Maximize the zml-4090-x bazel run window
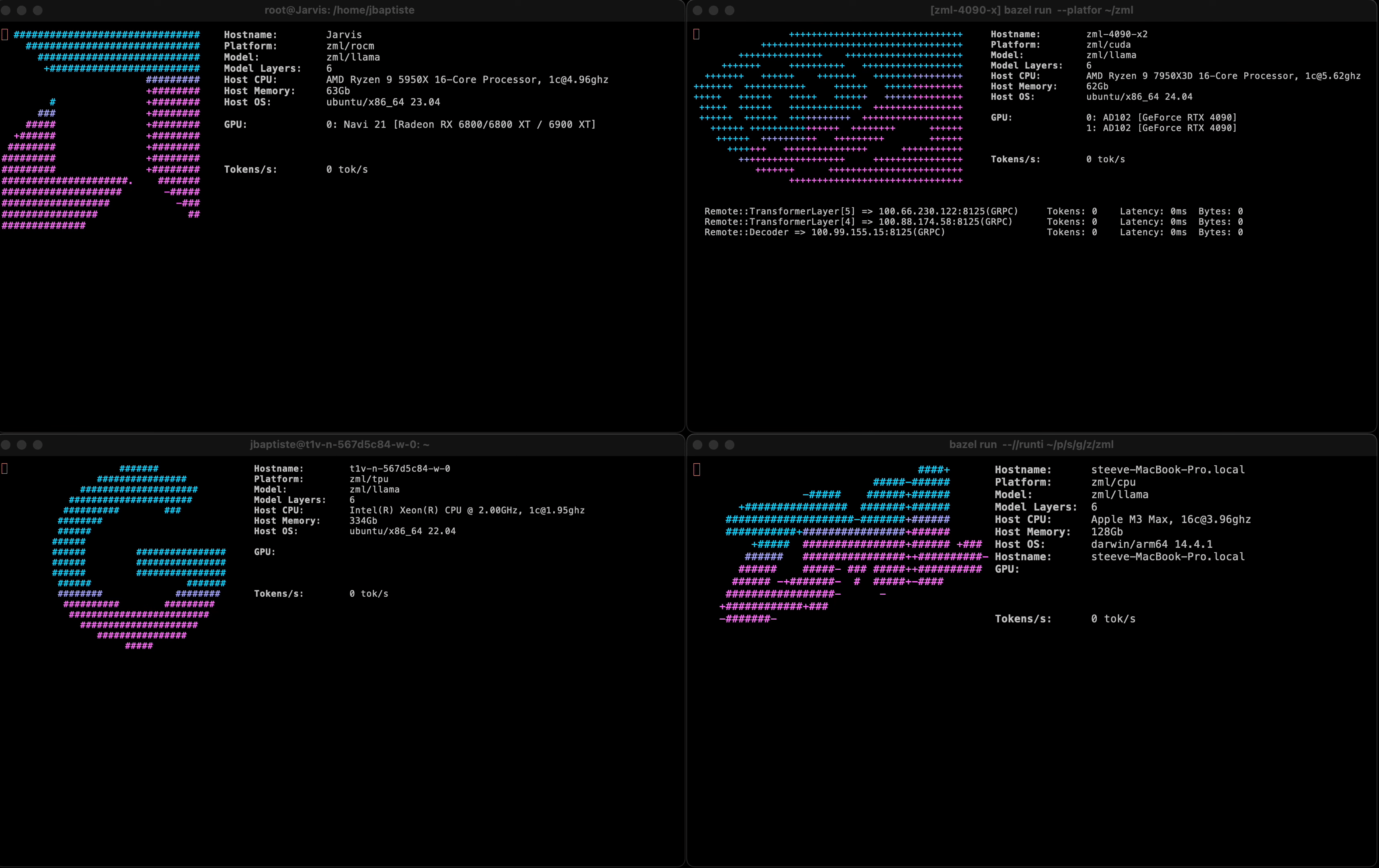The height and width of the screenshot is (868, 1379). coord(730,10)
